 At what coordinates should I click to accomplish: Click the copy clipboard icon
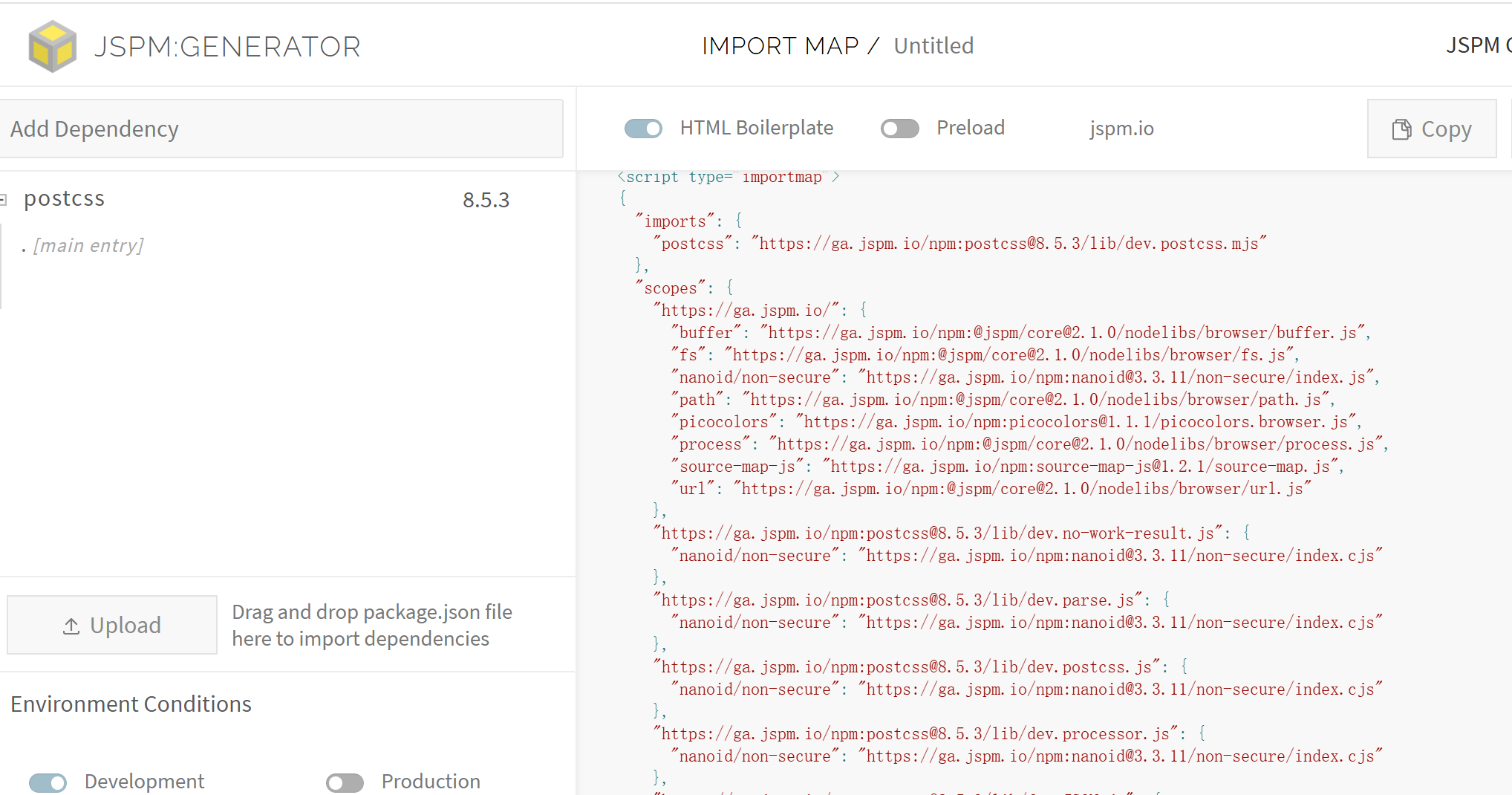point(1401,129)
